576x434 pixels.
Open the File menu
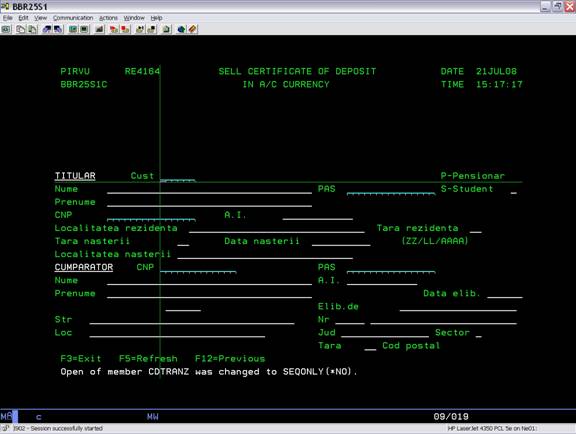click(x=7, y=18)
